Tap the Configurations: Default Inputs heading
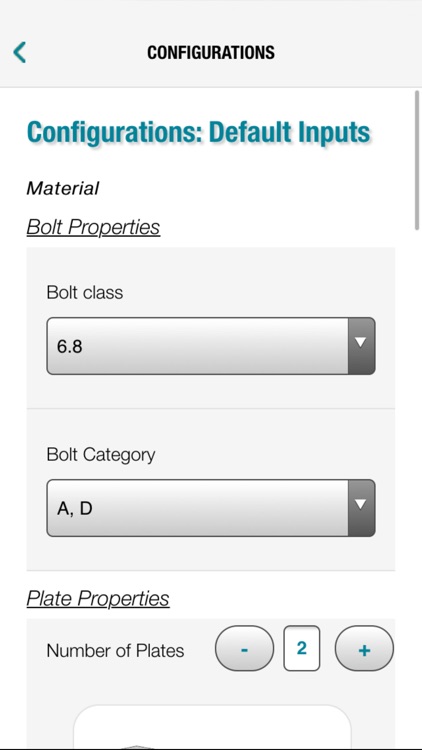The height and width of the screenshot is (750, 422). tap(199, 132)
